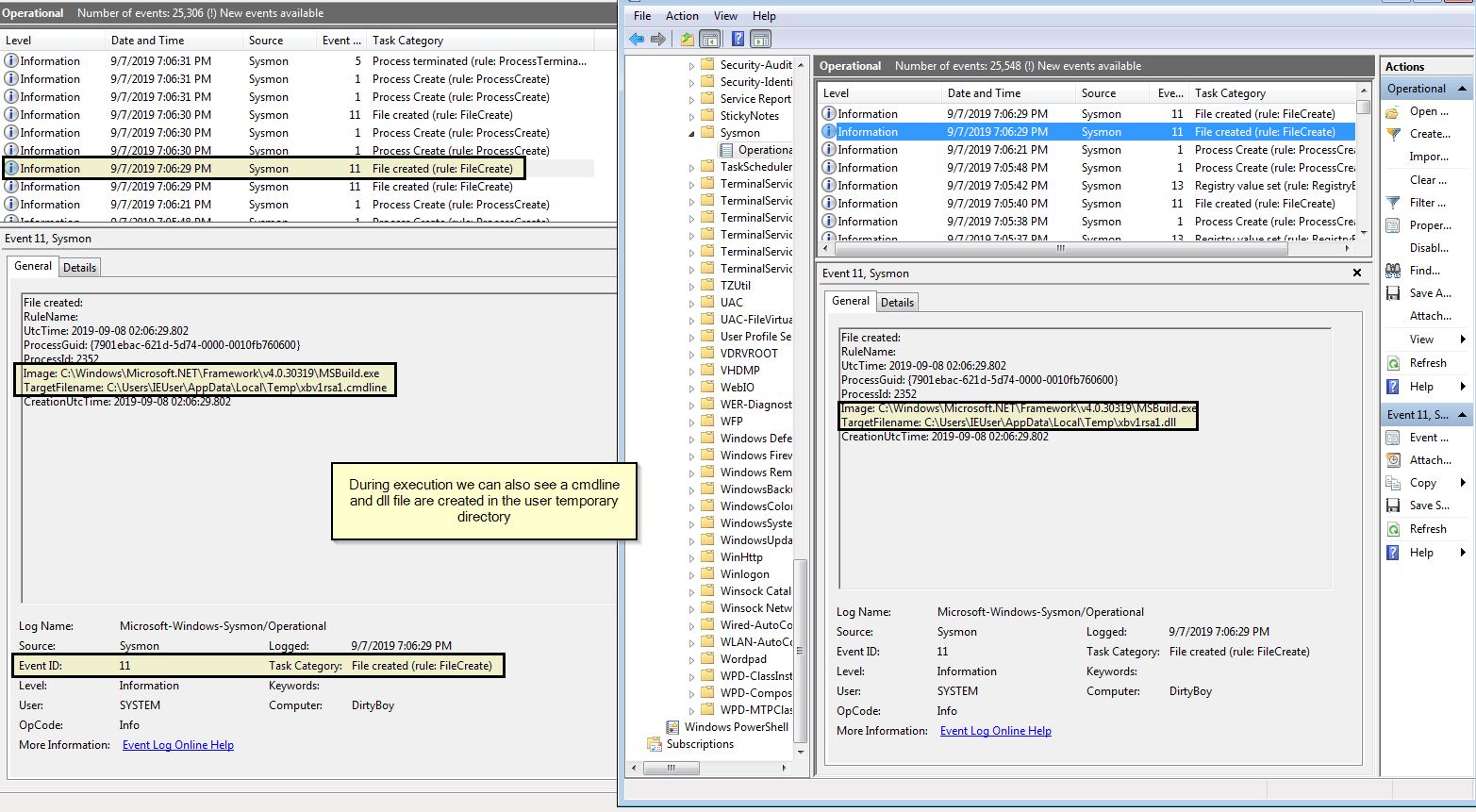Open the Action menu
The image size is (1476, 812).
(682, 16)
